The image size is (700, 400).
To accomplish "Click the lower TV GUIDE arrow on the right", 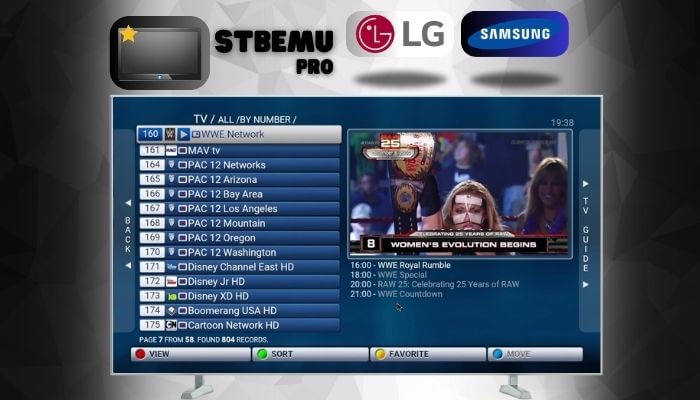I will (585, 285).
